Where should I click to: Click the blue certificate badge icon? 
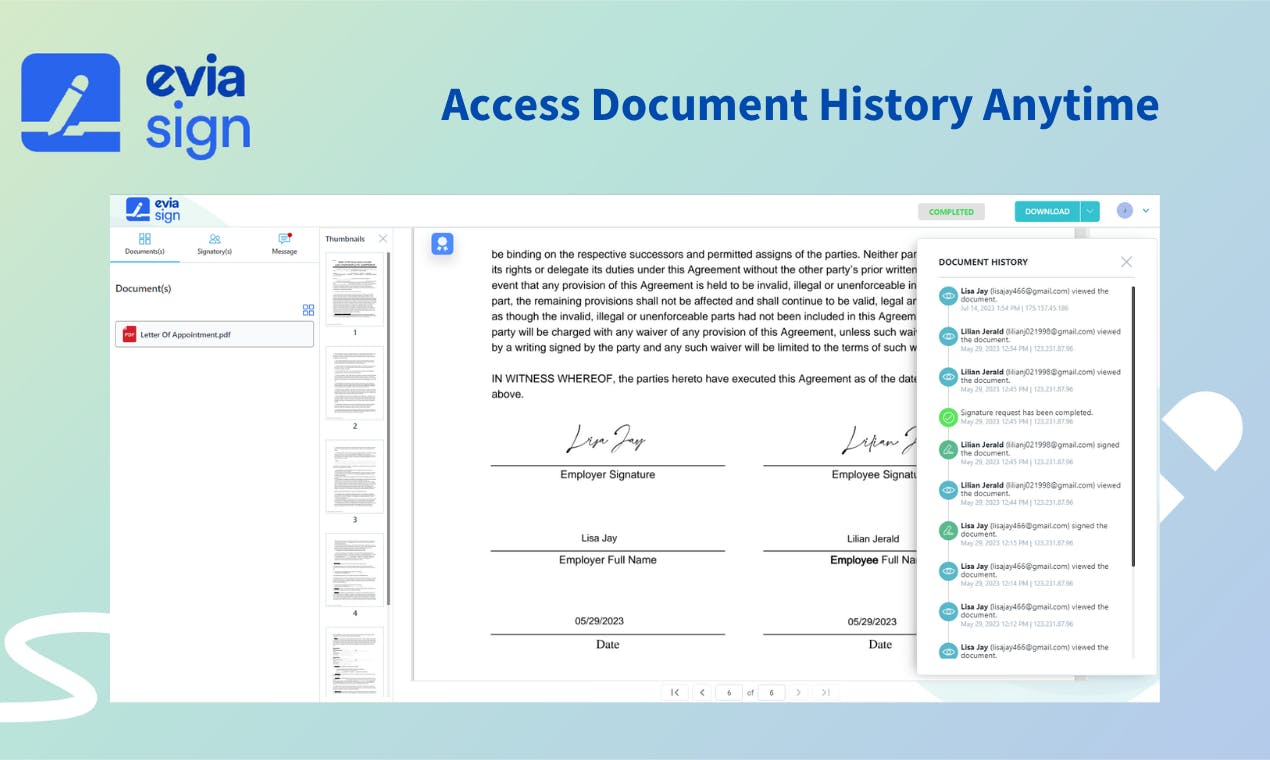pyautogui.click(x=442, y=244)
